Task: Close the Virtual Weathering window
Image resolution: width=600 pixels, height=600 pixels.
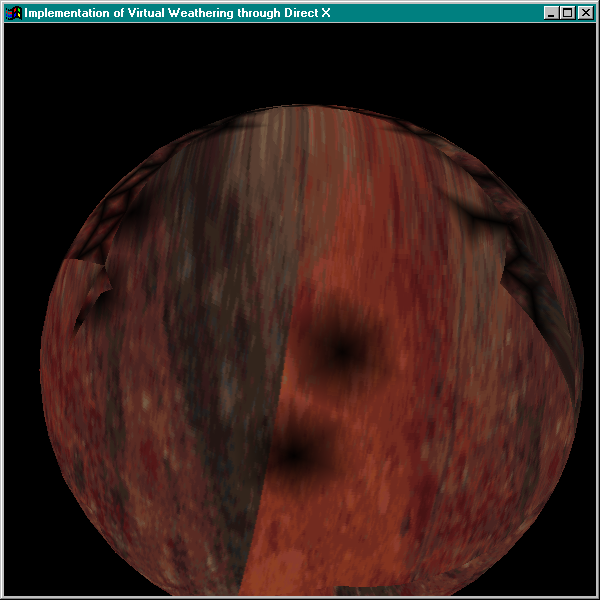Action: [x=586, y=13]
